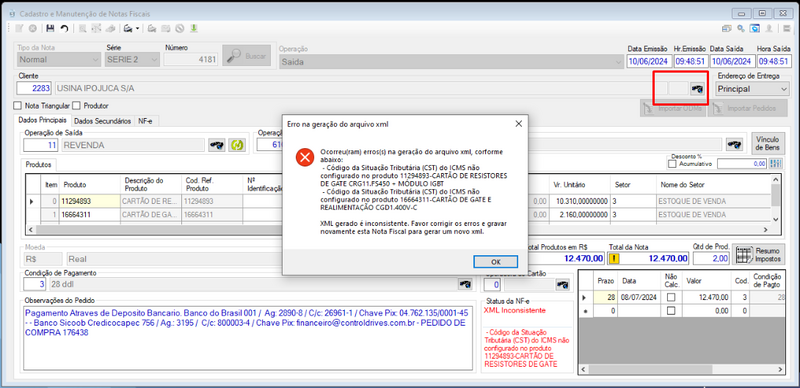Click the Observações do Pedido text area
This screenshot has height=388, width=800.
pos(248,337)
